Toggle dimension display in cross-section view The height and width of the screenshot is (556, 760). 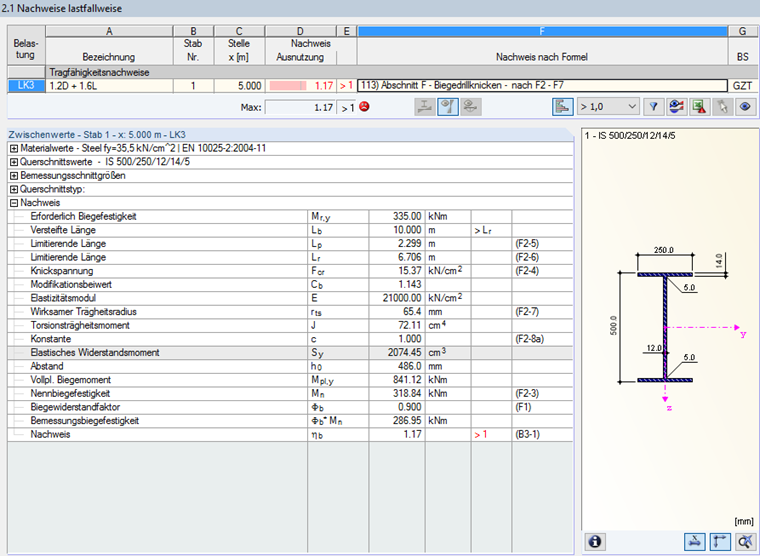694,541
